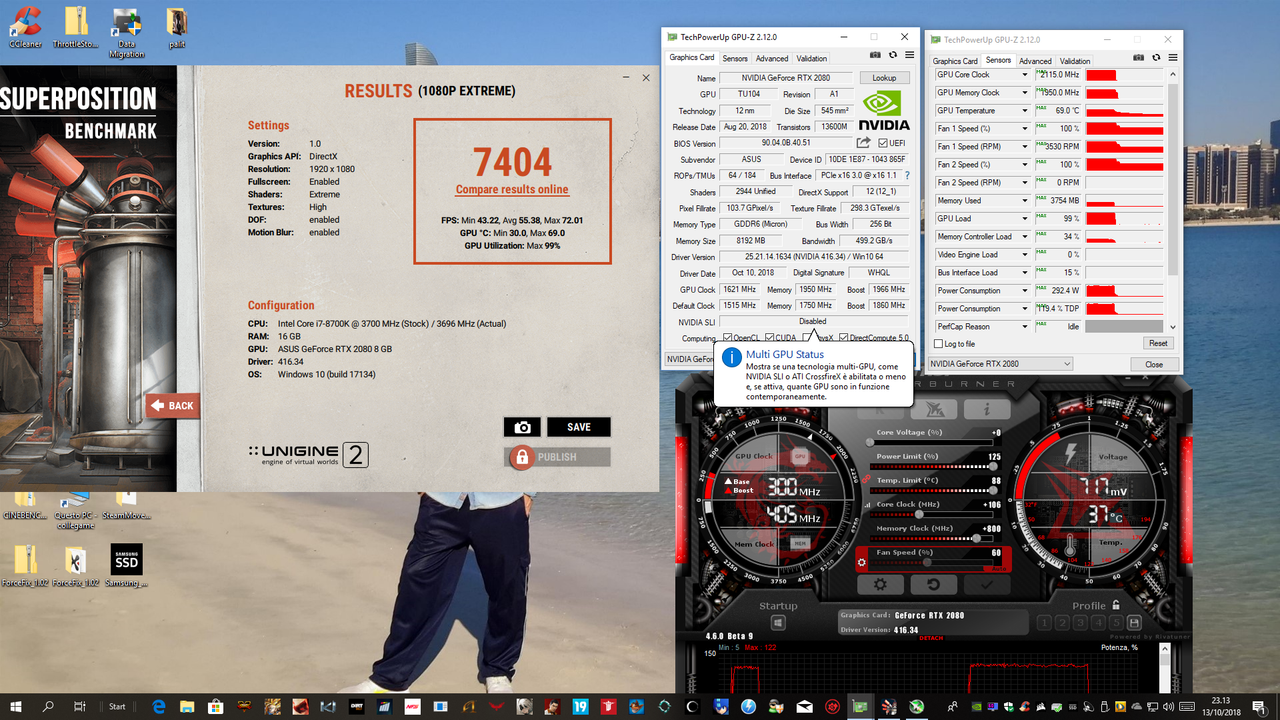This screenshot has height=720, width=1280.
Task: Click refresh icon in GPU-Z Sensors window
Action: point(1156,58)
